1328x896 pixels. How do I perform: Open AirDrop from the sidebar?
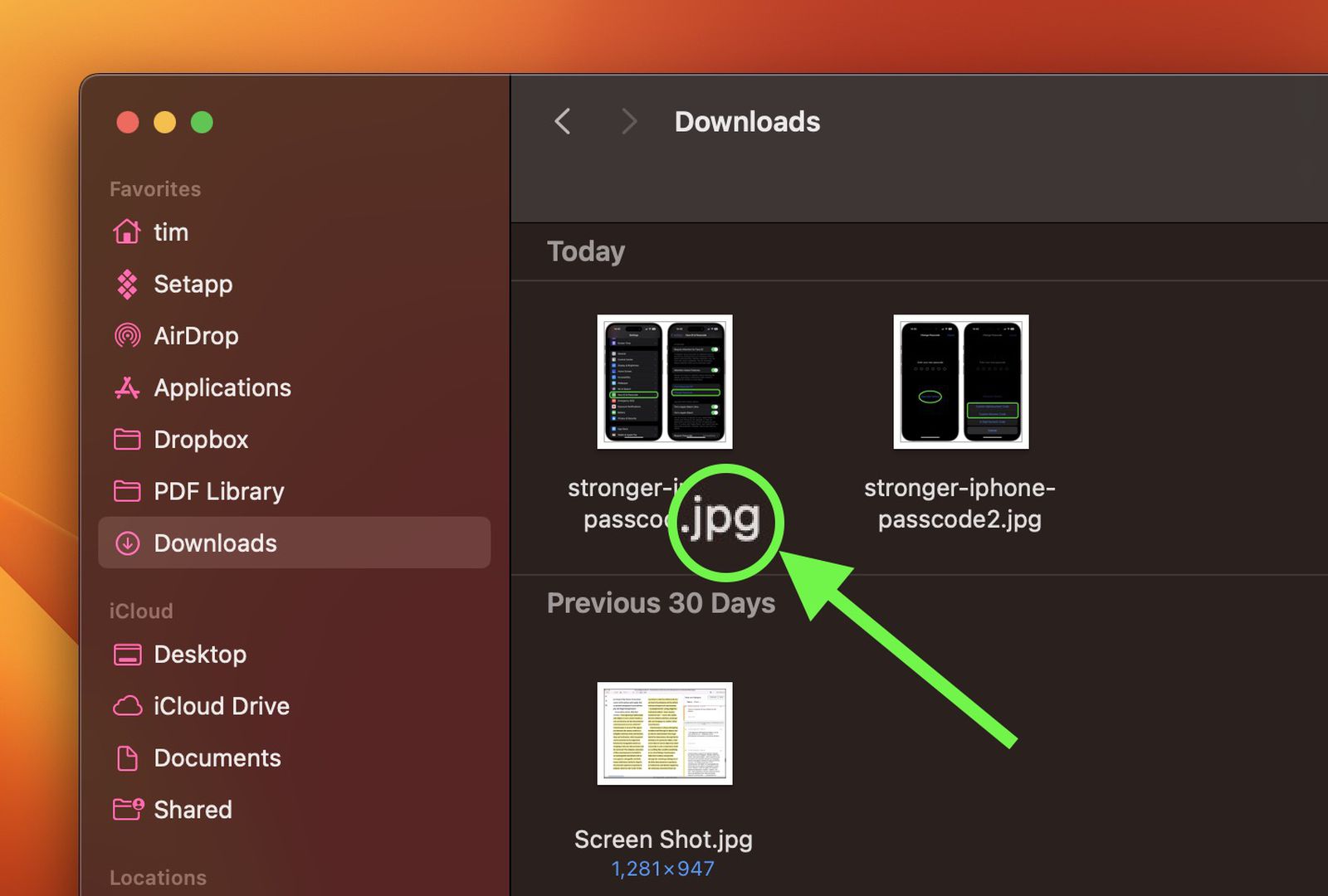[196, 336]
